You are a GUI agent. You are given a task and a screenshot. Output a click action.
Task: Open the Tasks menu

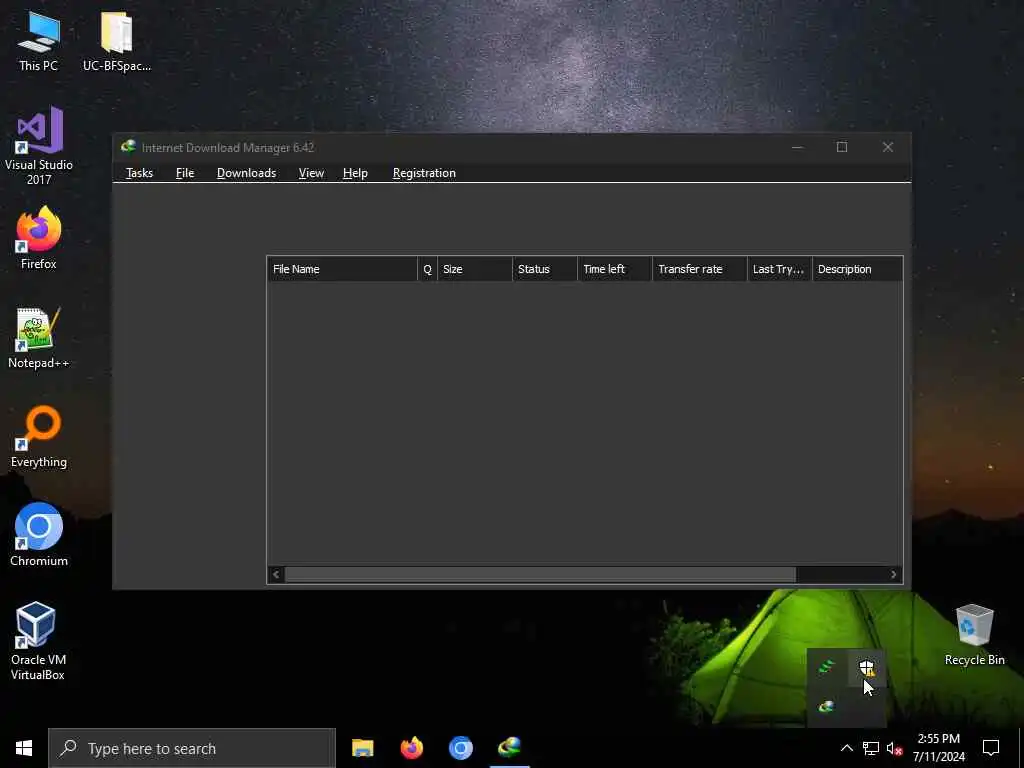coord(139,173)
